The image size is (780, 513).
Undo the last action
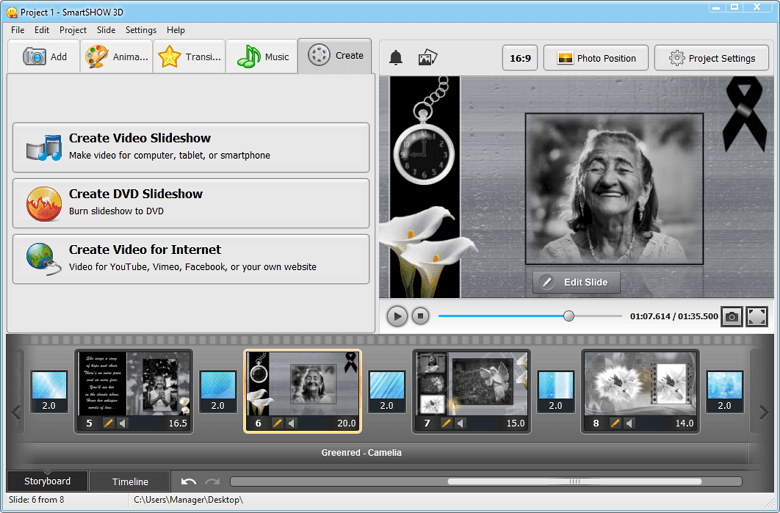[189, 482]
